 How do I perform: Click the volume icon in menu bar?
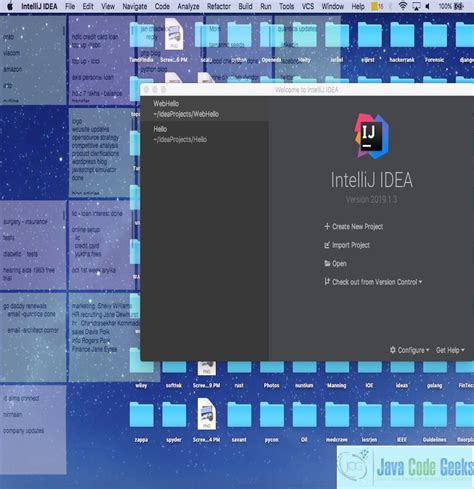428,6
